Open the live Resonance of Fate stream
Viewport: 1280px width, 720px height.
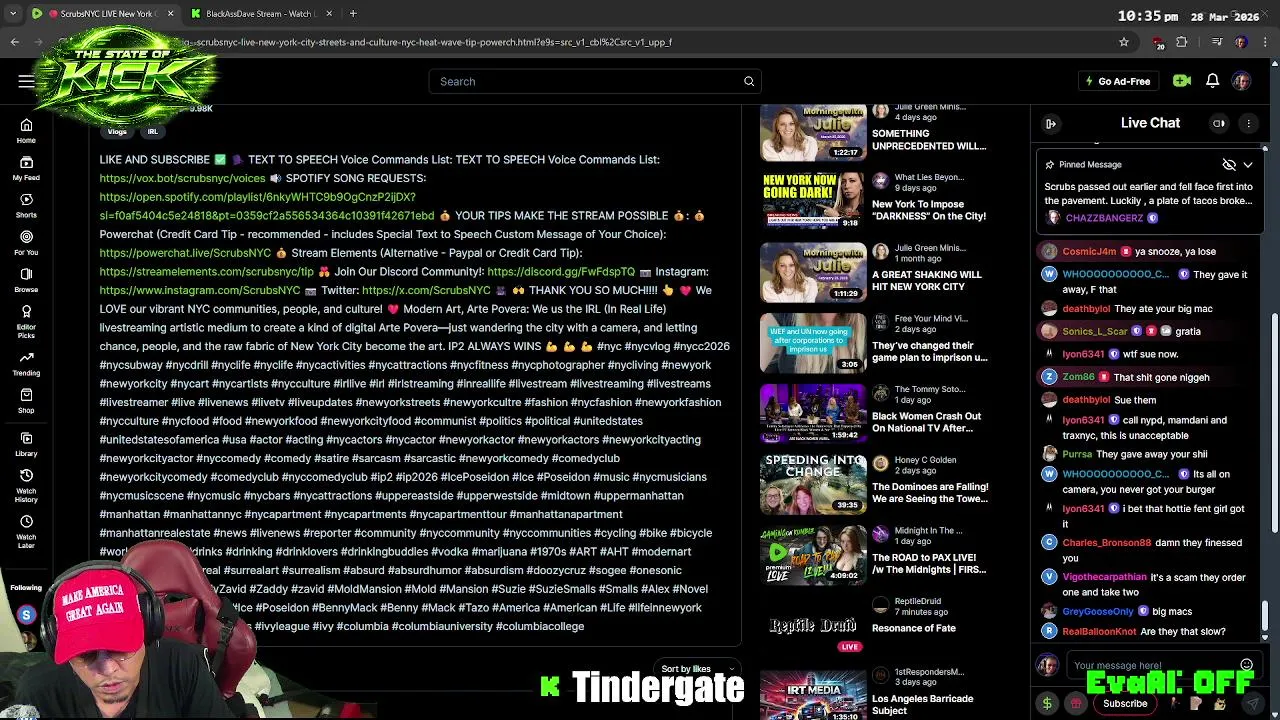813,625
